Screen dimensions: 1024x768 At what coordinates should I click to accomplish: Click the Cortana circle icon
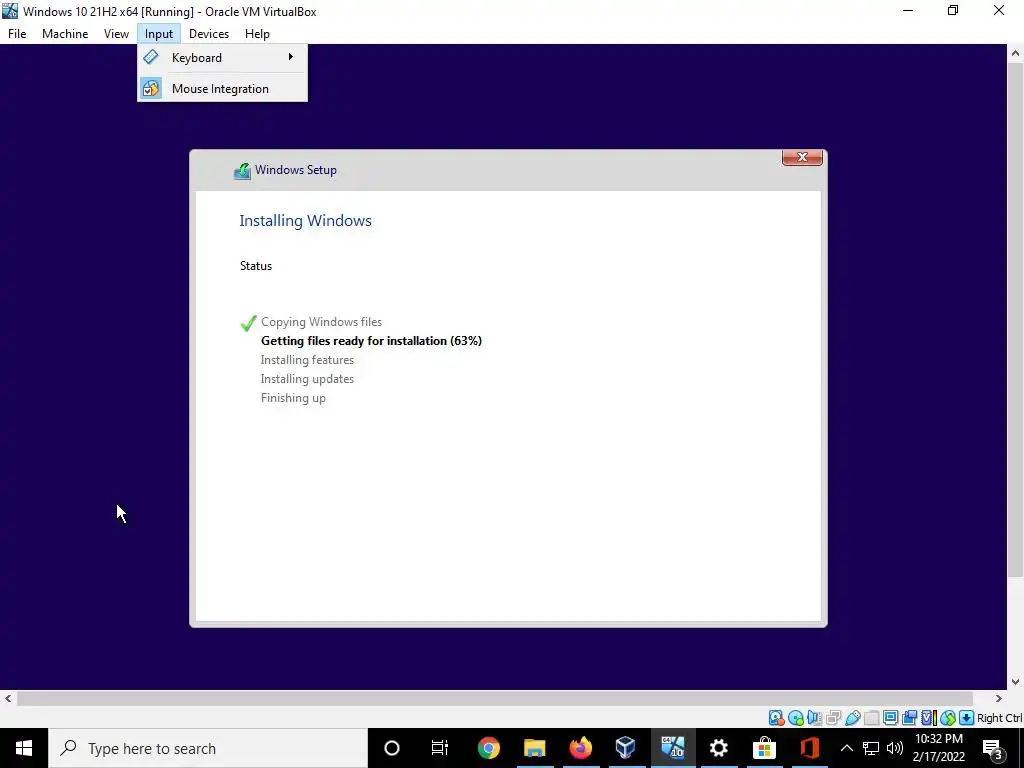coord(392,748)
